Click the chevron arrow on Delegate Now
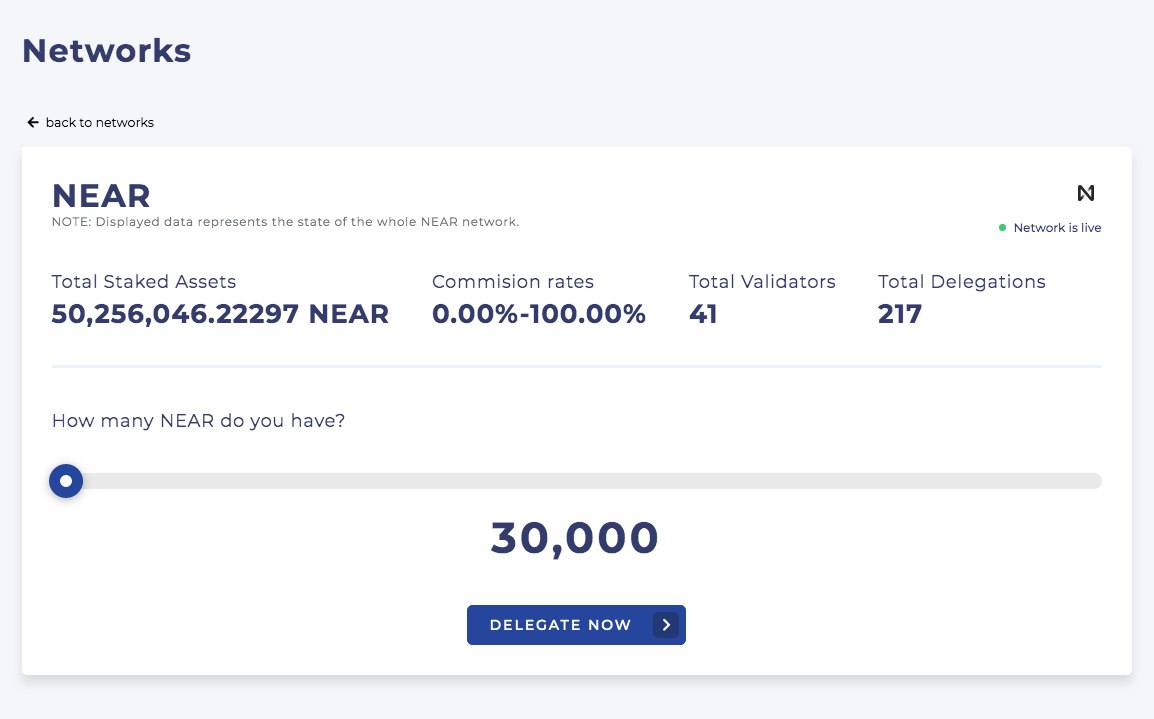 666,625
